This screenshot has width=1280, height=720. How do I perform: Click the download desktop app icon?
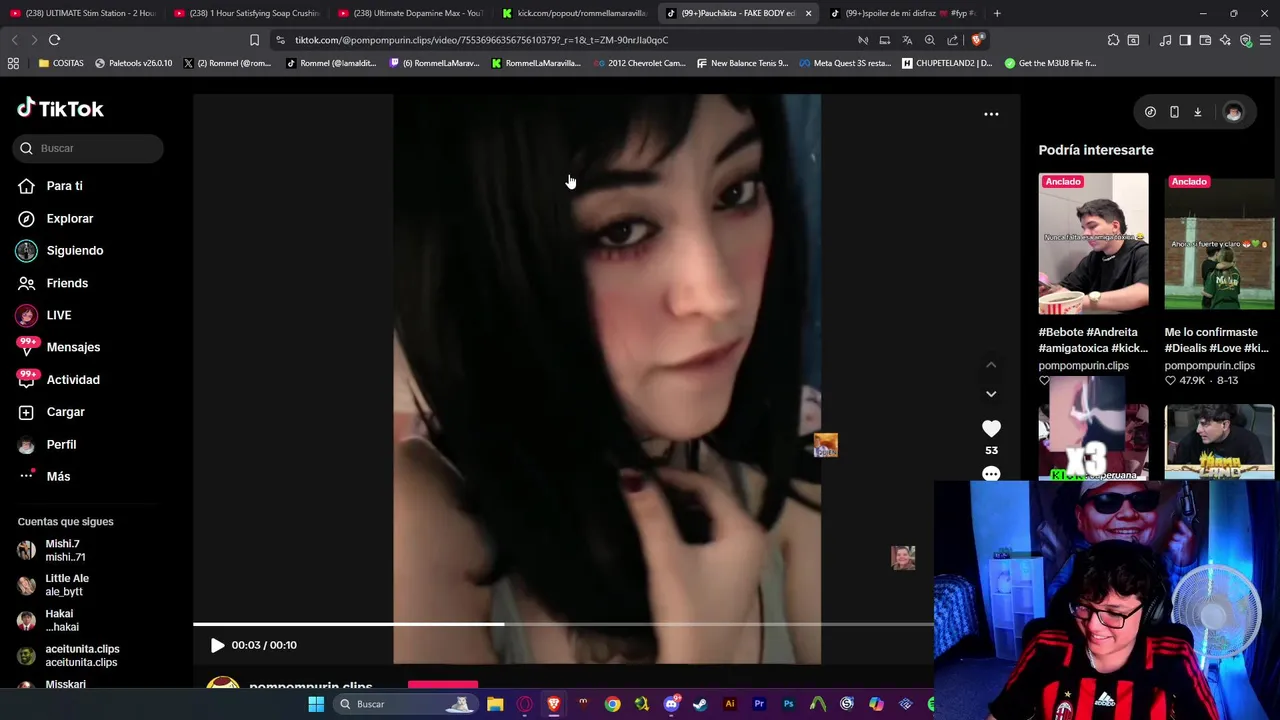click(1197, 112)
